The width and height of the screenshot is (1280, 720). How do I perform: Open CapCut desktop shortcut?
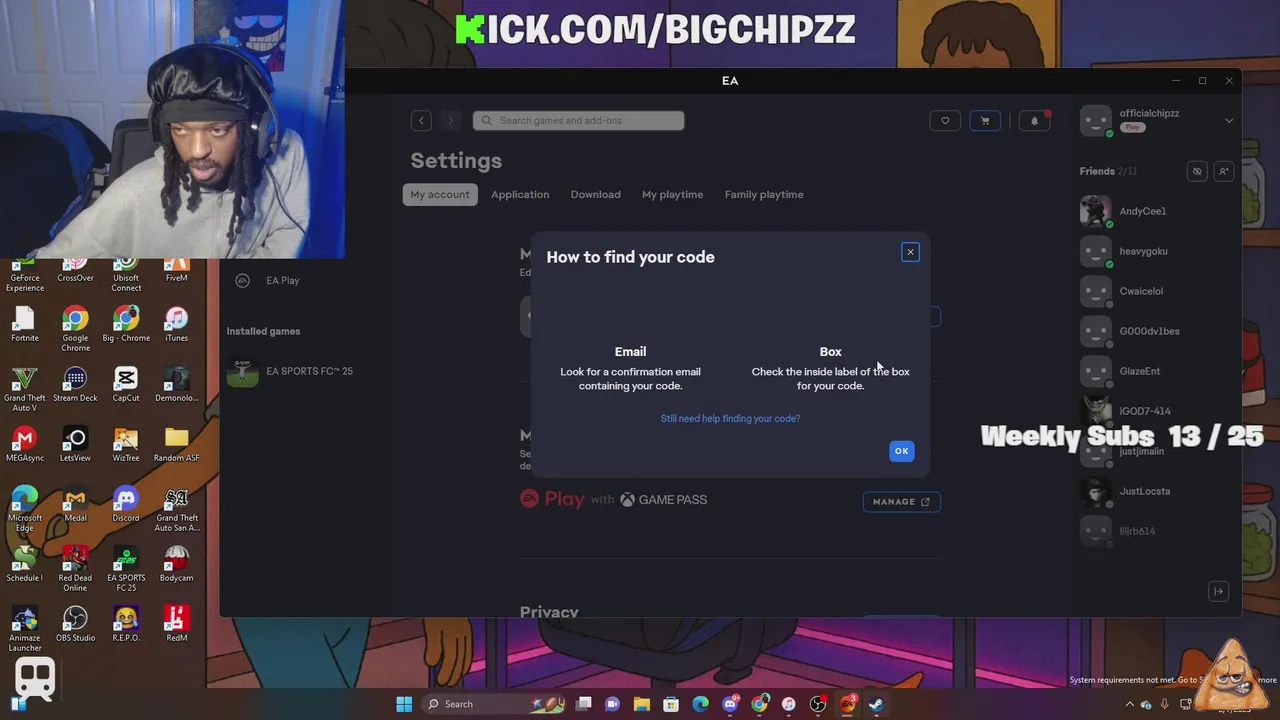(x=126, y=384)
